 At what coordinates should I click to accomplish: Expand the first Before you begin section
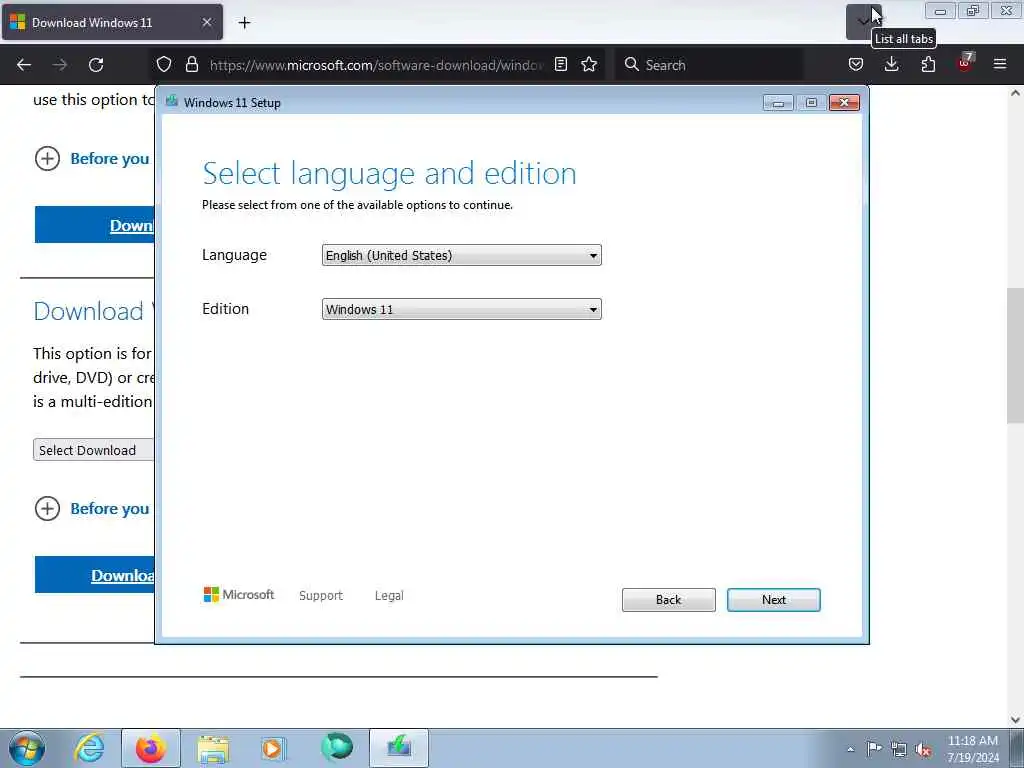tap(92, 159)
